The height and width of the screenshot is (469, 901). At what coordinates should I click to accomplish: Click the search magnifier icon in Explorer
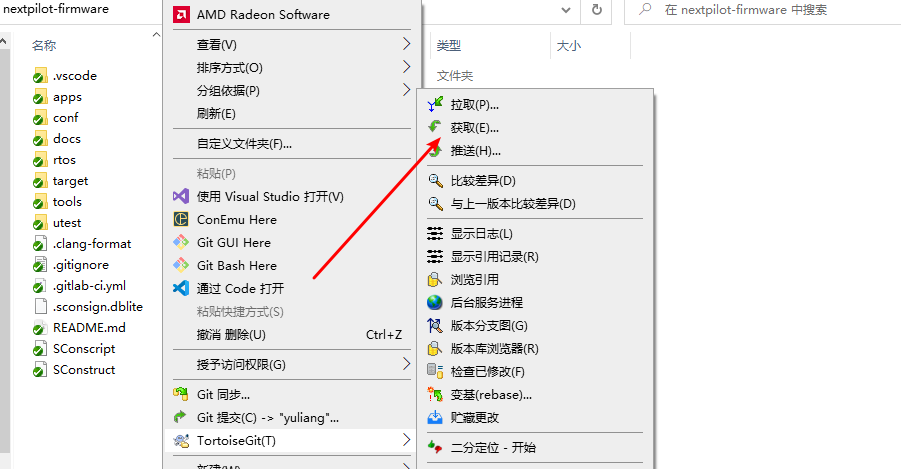(x=646, y=9)
